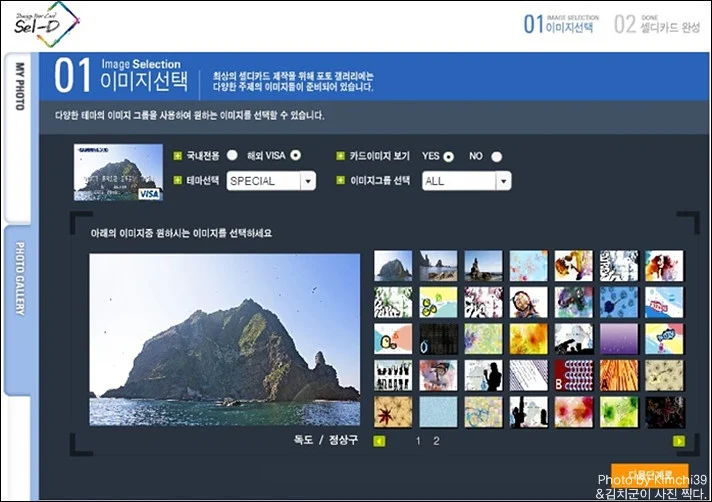Go to next thumbnail page with green right arrow

[x=679, y=441]
